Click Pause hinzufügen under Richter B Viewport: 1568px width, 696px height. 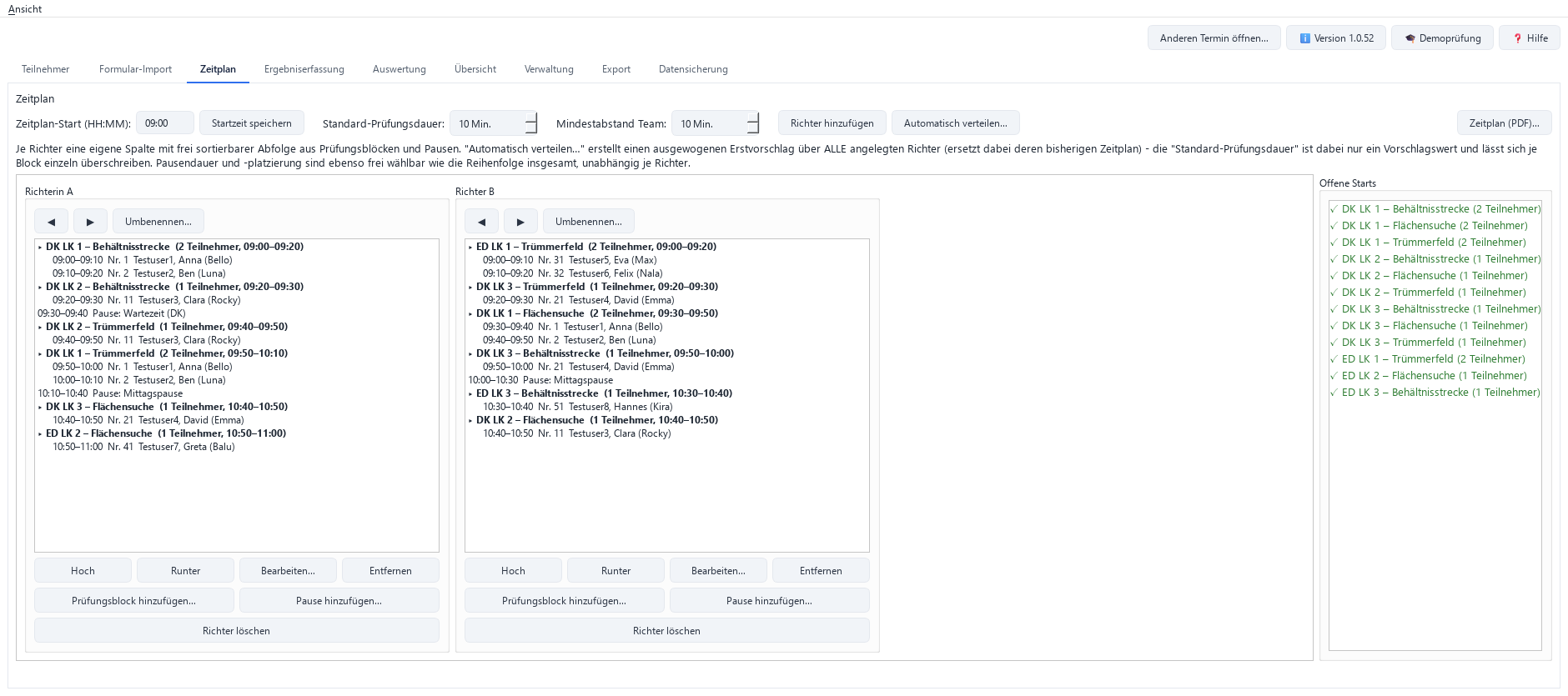(769, 601)
